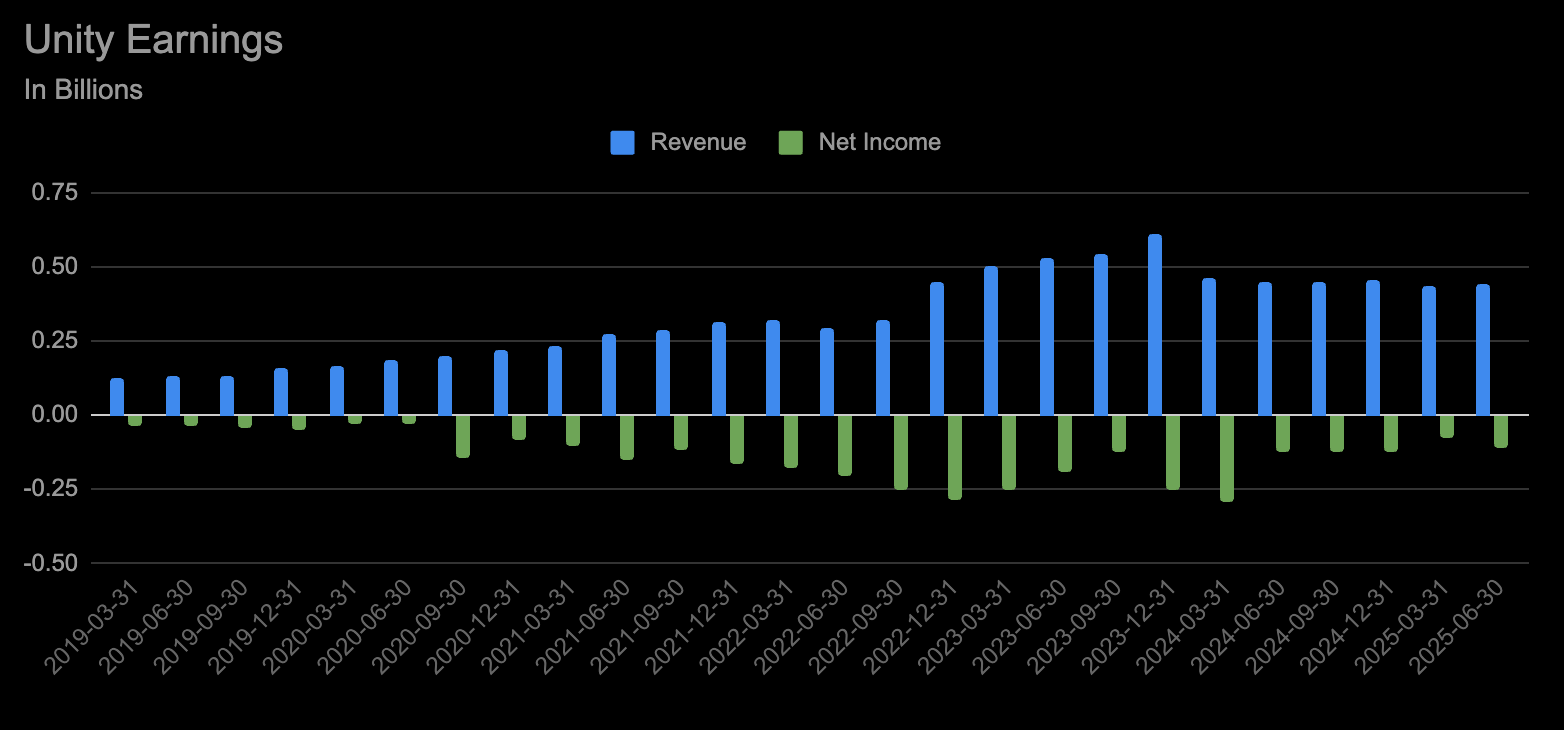The width and height of the screenshot is (1564, 730).
Task: Toggle the Revenue series via legend swatch
Action: [x=624, y=142]
